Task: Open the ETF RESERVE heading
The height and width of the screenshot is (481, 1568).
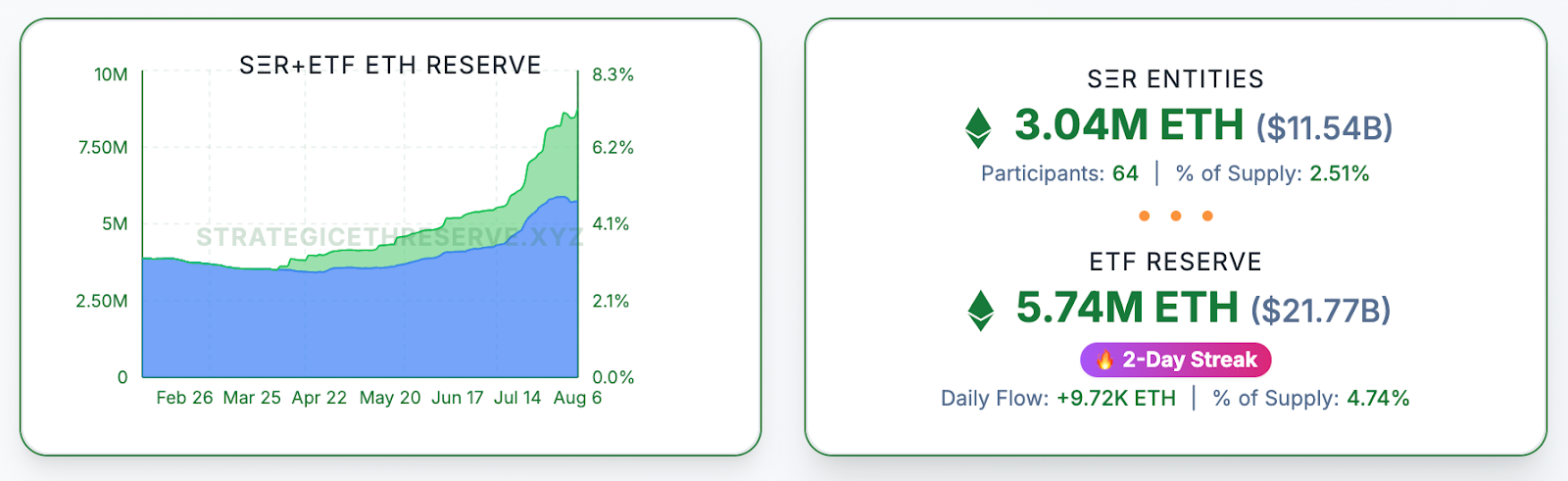Action: click(1175, 263)
